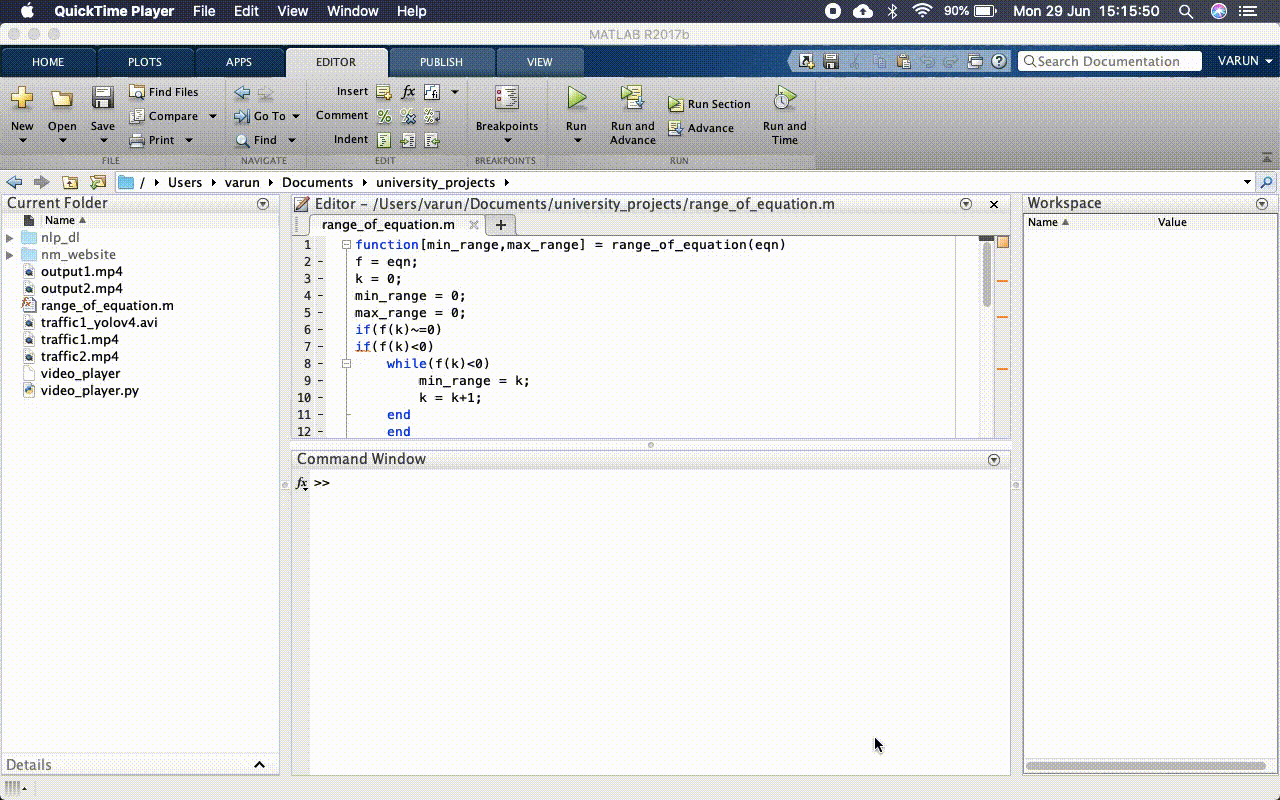The width and height of the screenshot is (1280, 800).
Task: Click the quick access Paste icon
Action: (903, 61)
